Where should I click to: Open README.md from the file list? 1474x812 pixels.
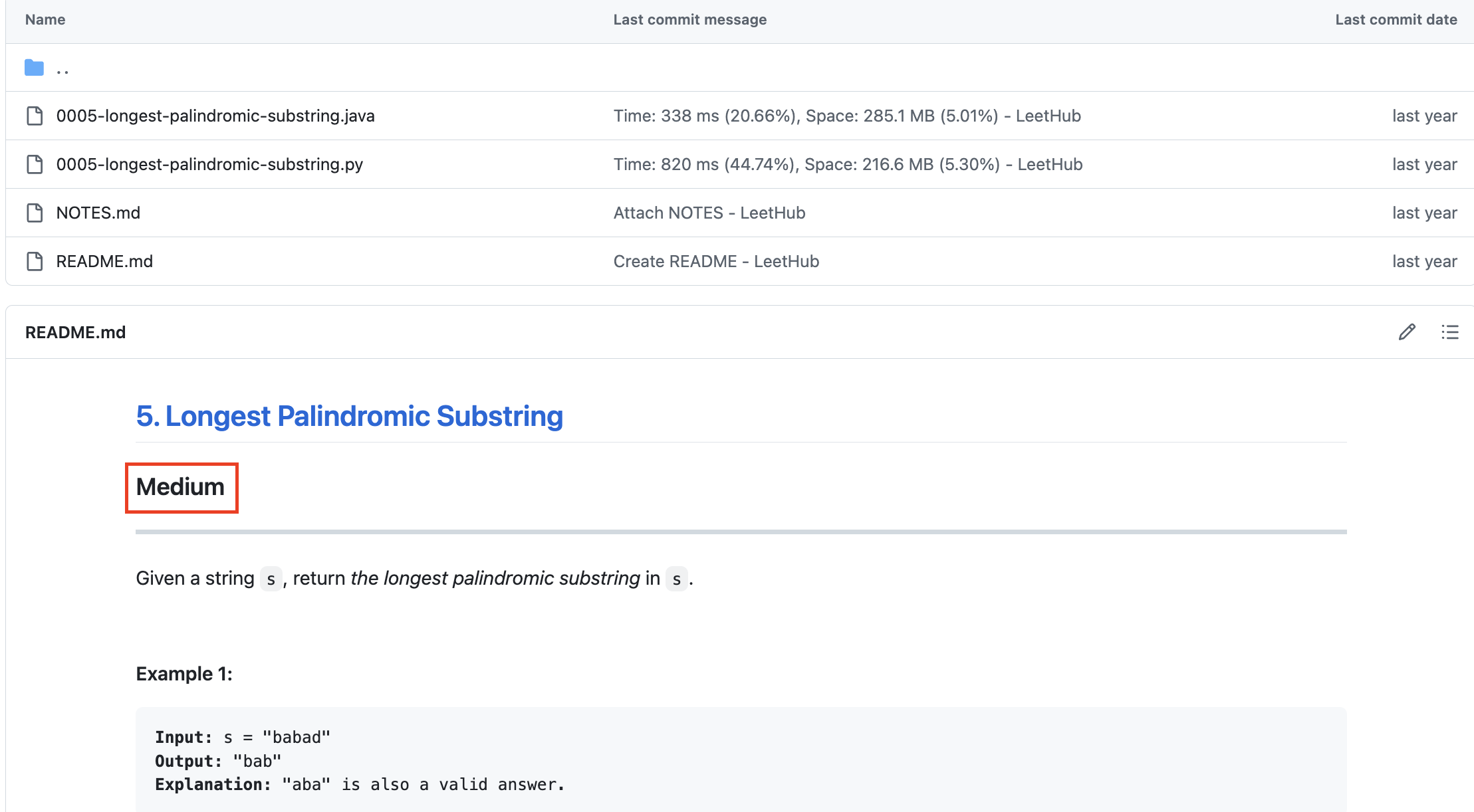(104, 261)
